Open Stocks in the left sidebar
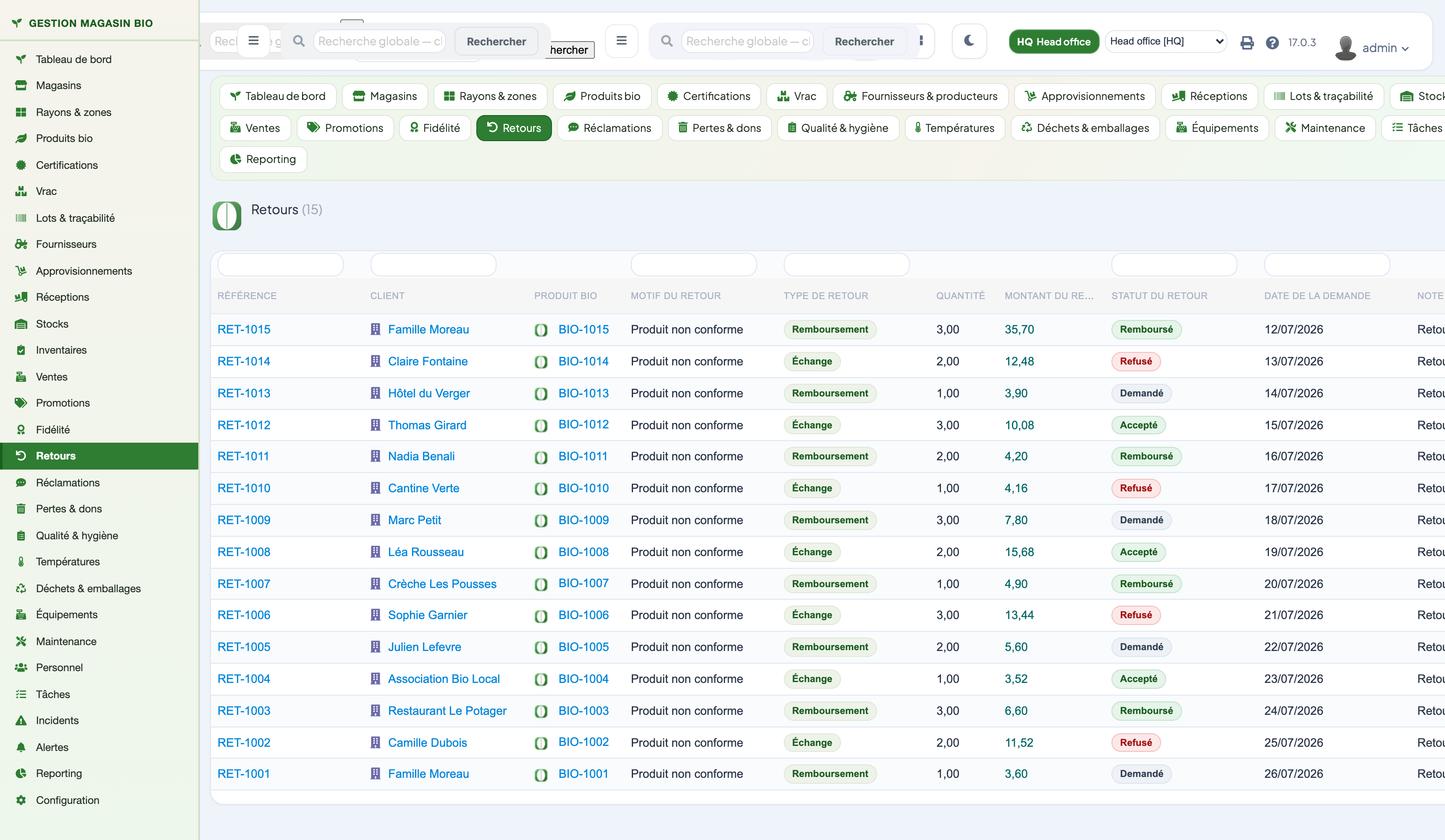 (99, 324)
